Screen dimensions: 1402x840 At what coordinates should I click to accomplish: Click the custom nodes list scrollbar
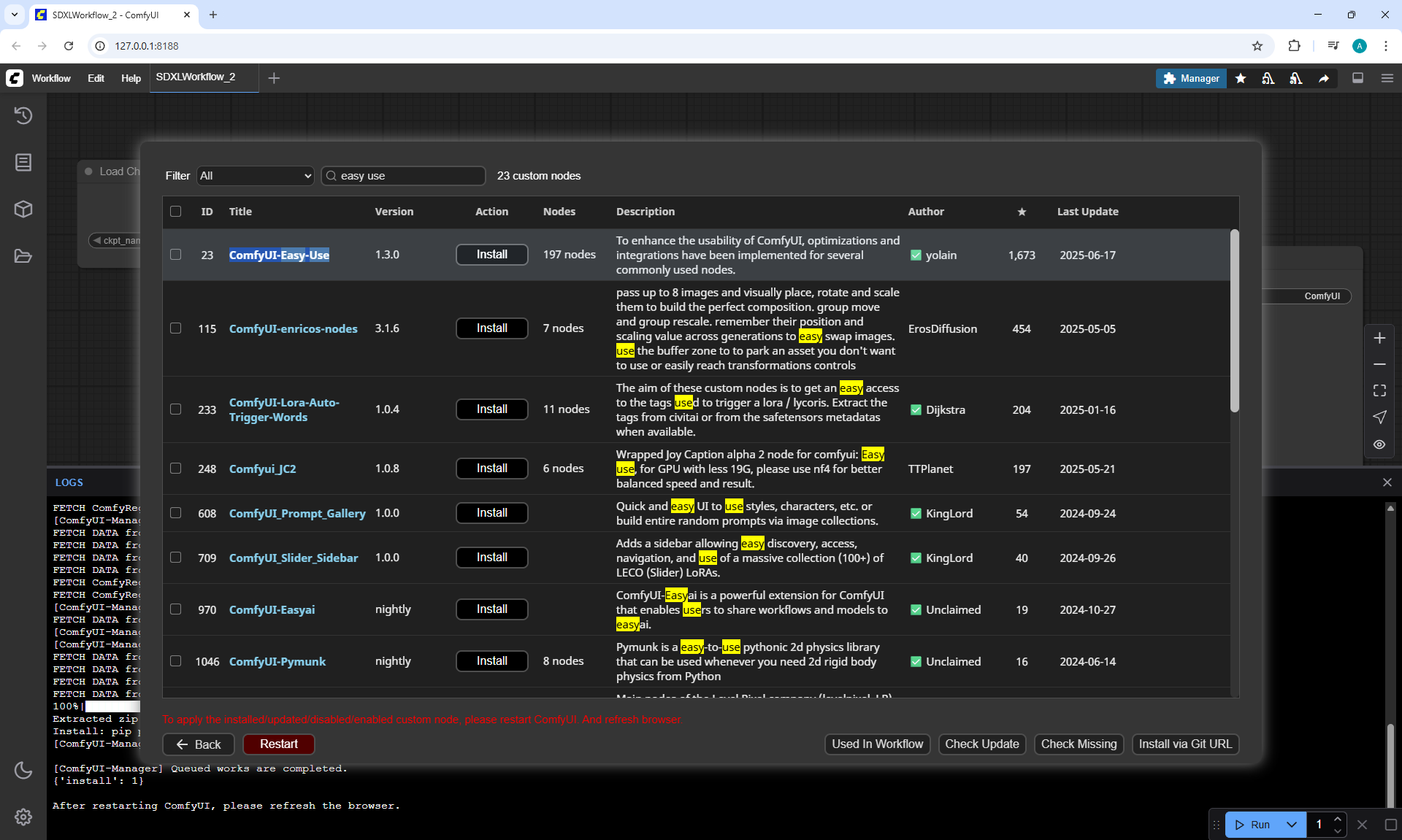click(x=1234, y=321)
